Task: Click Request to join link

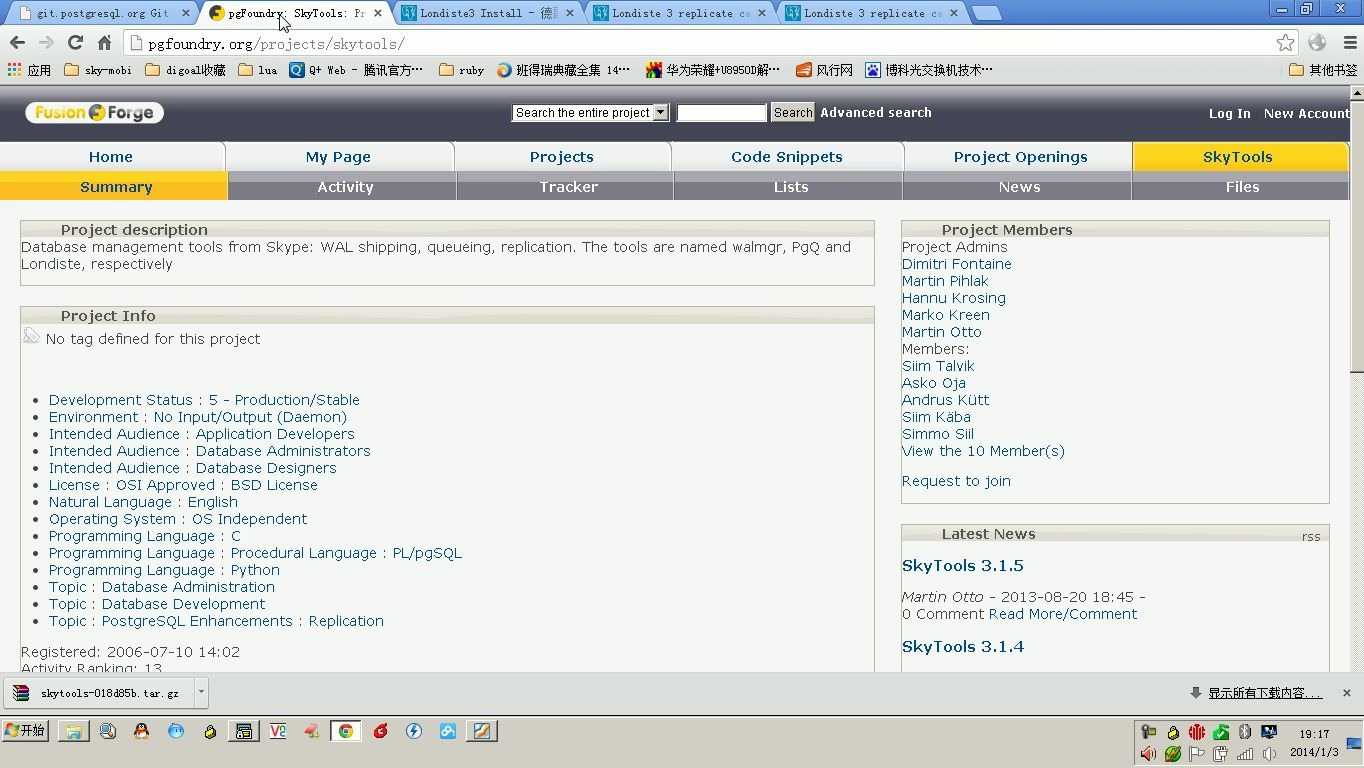Action: tap(956, 481)
